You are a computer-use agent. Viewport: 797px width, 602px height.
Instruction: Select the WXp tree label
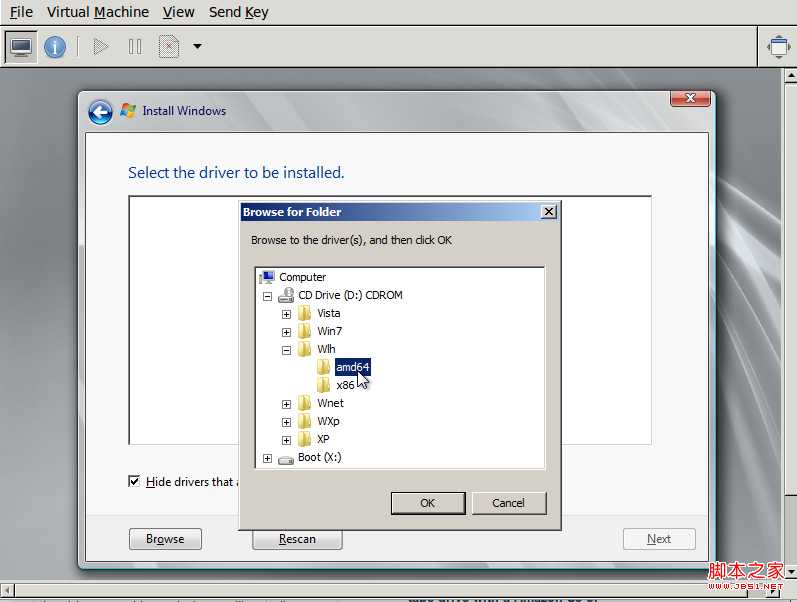328,422
